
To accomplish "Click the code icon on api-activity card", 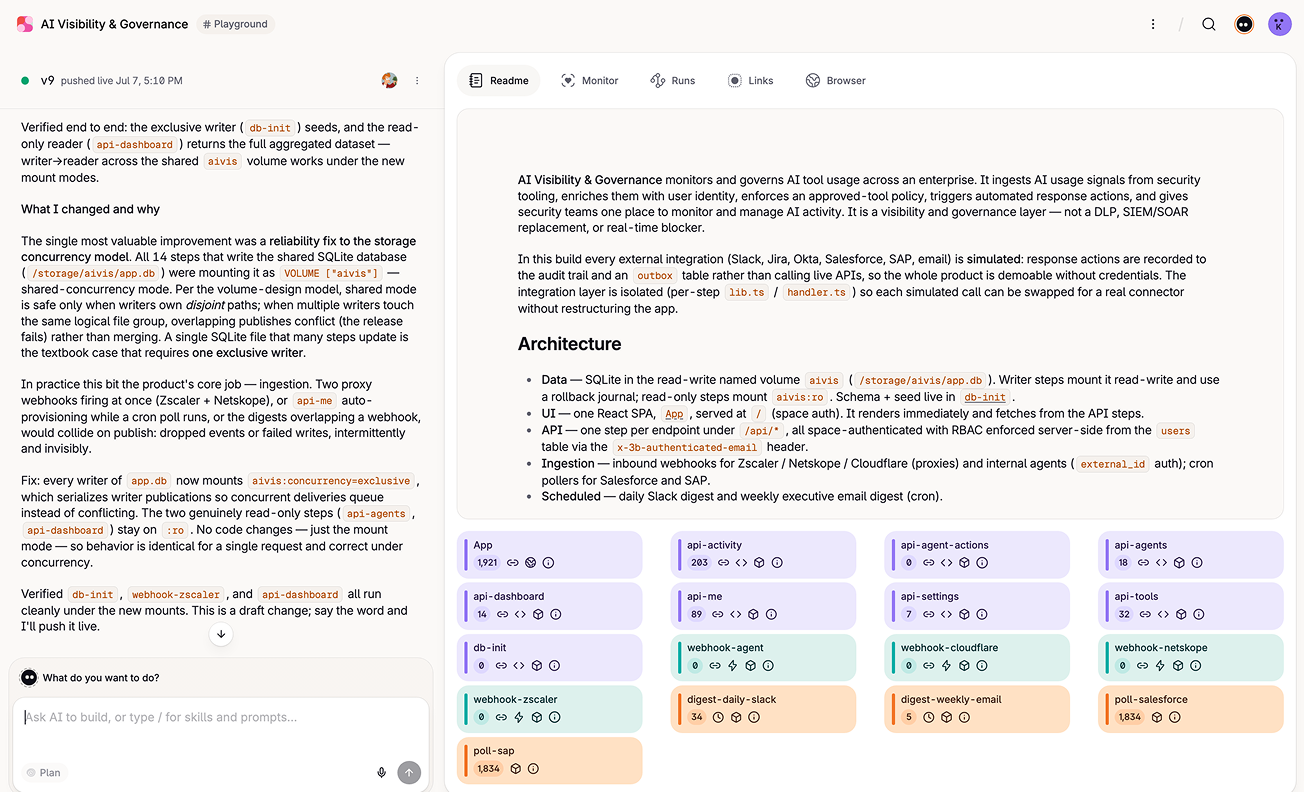I will tap(741, 563).
